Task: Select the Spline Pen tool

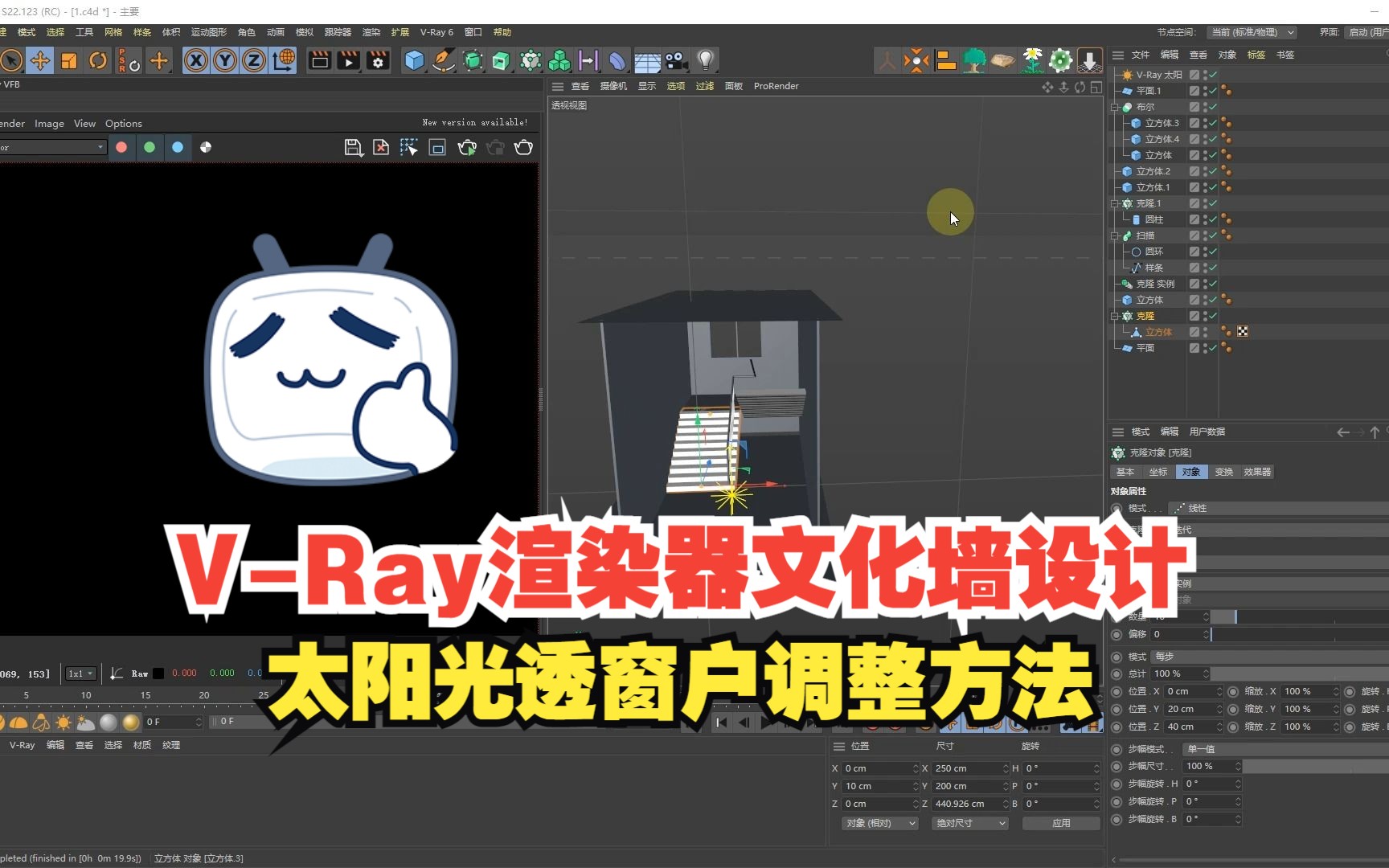Action: (x=443, y=60)
